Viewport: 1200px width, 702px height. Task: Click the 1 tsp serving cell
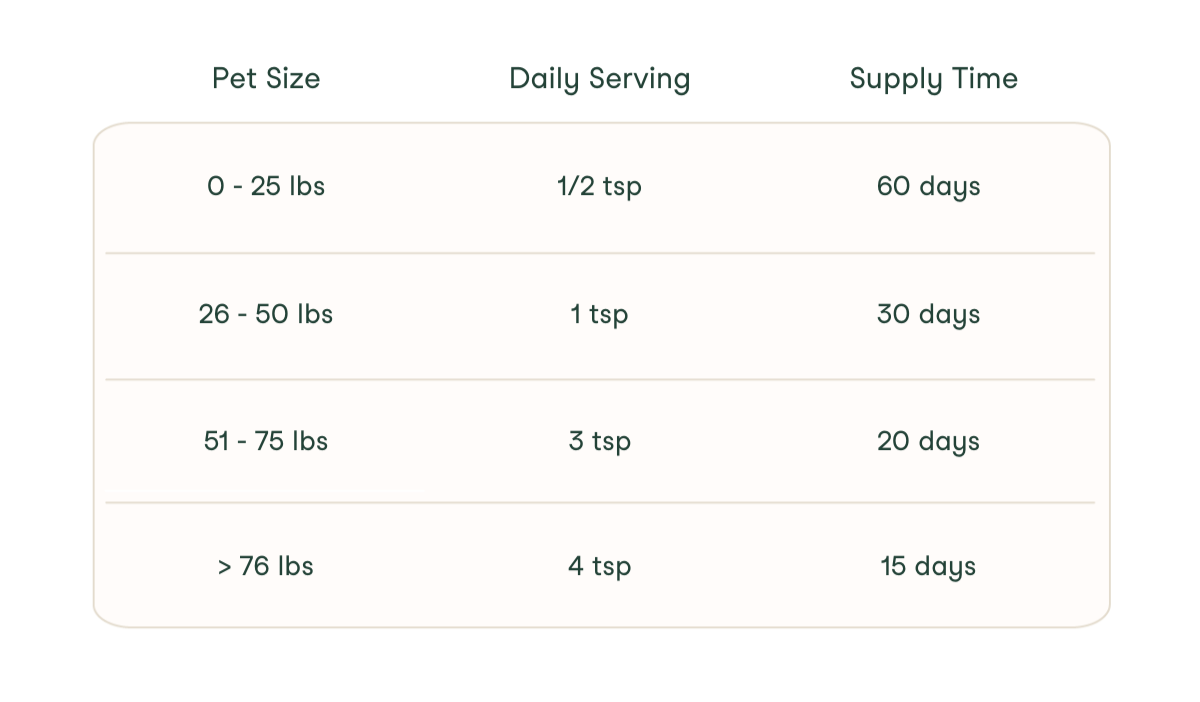click(599, 314)
